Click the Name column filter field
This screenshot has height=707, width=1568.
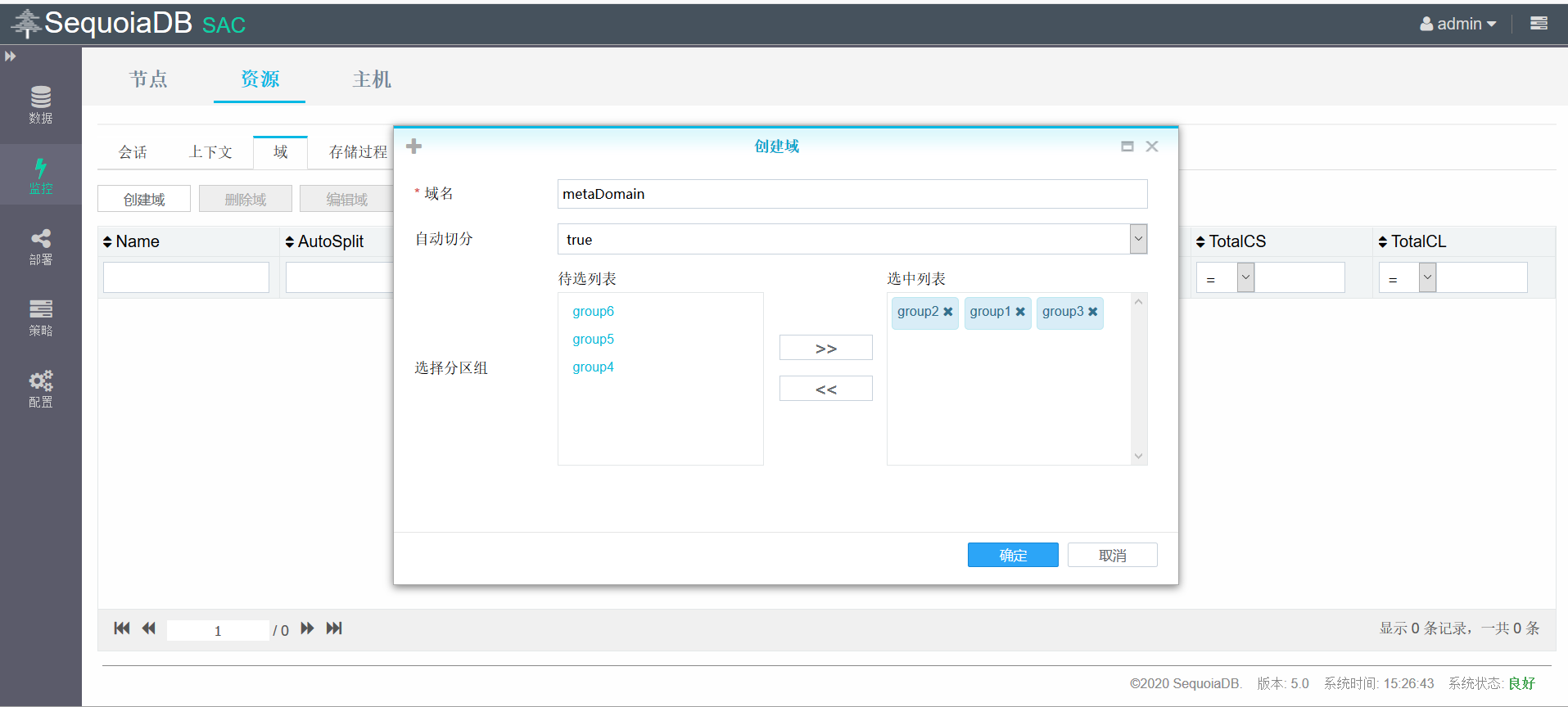click(x=186, y=277)
